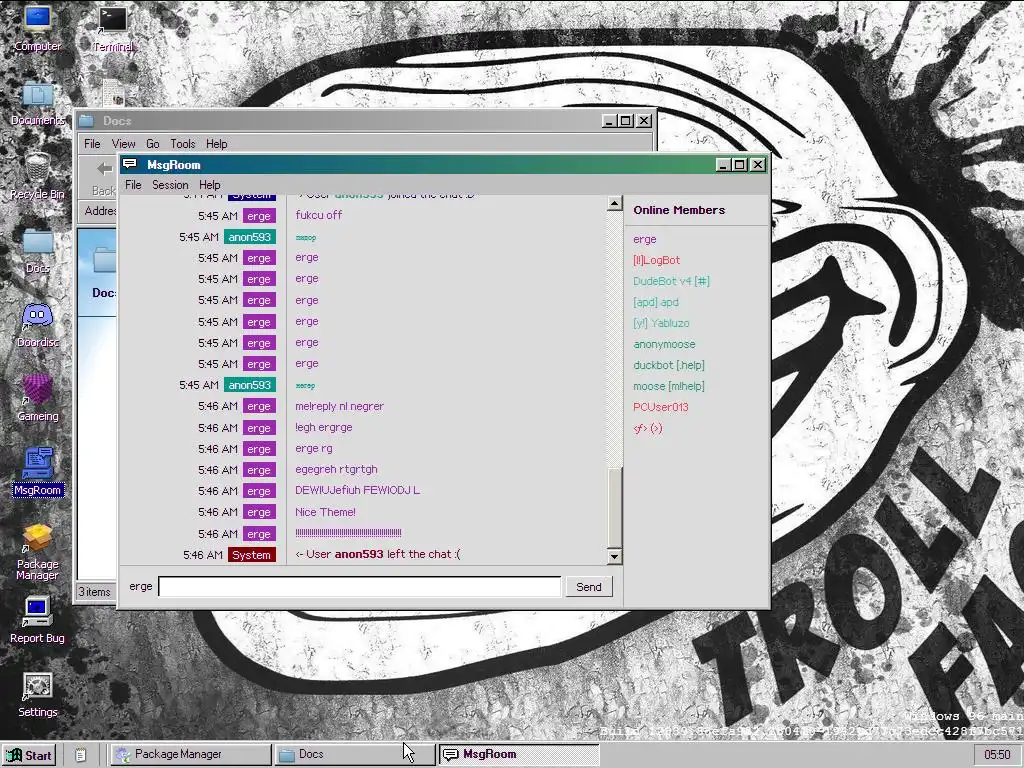Close the Docs window
The width and height of the screenshot is (1024, 768).
644,121
